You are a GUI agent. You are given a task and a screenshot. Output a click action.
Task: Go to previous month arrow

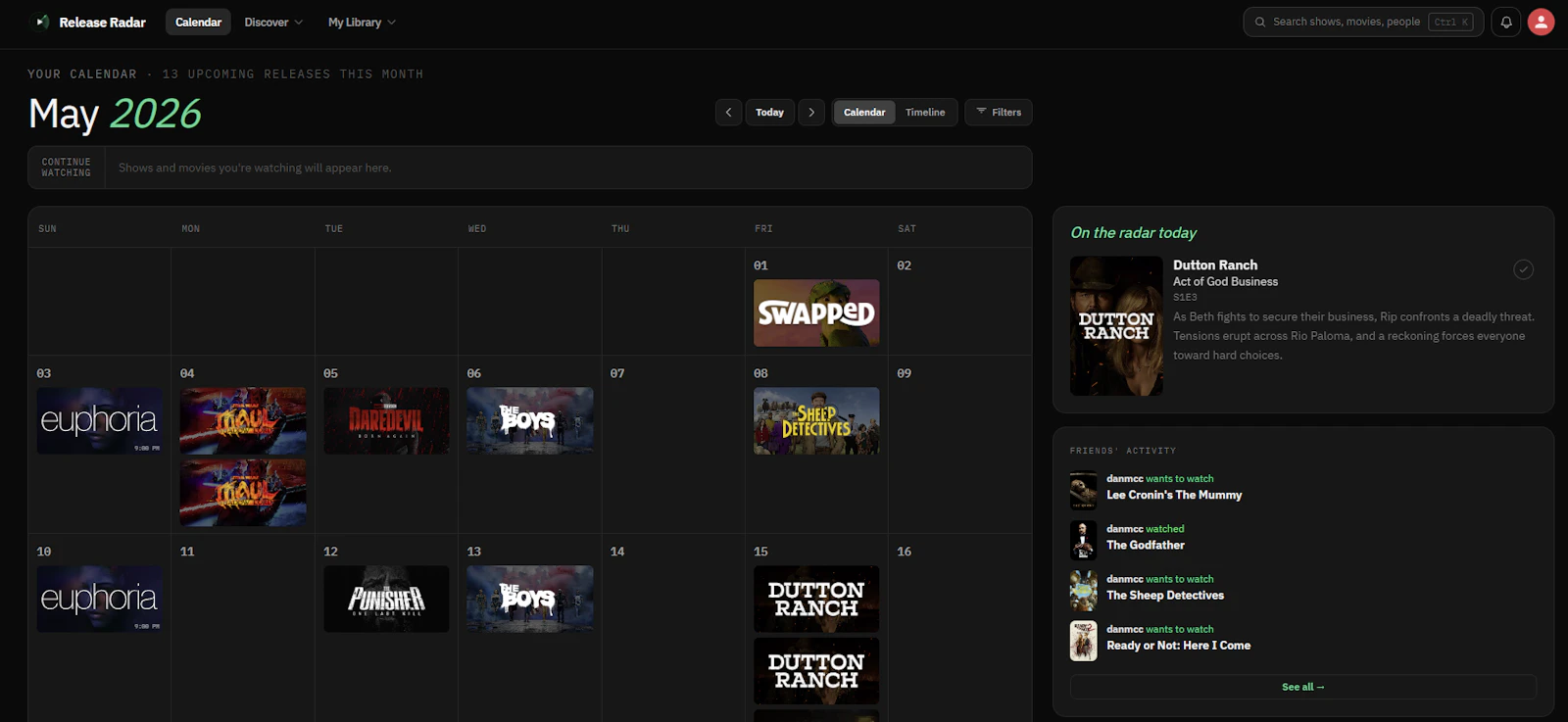coord(728,113)
